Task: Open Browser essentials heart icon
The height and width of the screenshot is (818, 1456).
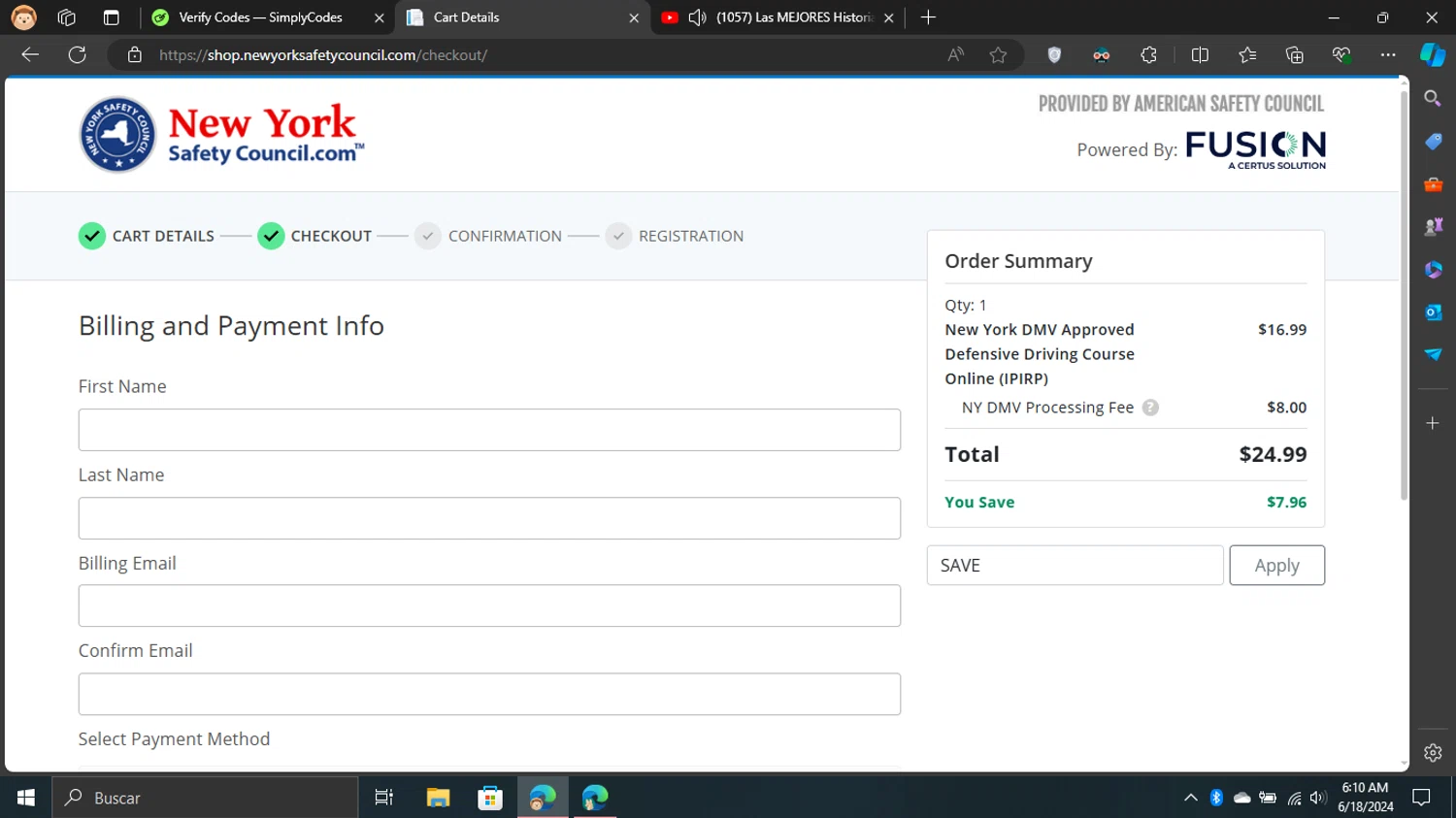Action: [x=1341, y=55]
